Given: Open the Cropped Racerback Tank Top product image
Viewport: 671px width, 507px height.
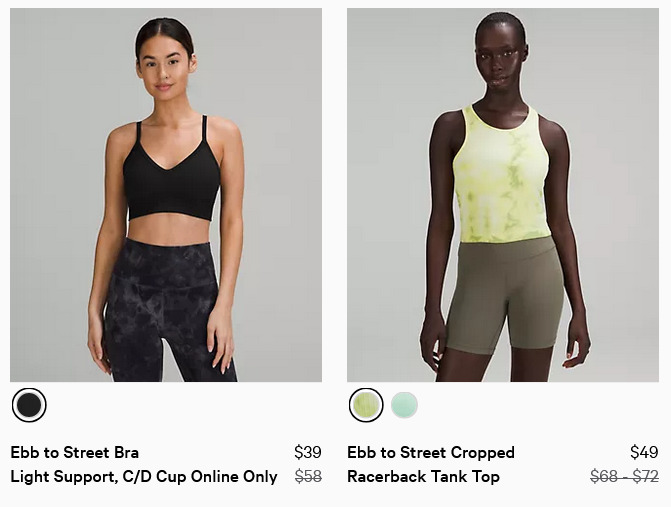Looking at the screenshot, I should pyautogui.click(x=503, y=195).
